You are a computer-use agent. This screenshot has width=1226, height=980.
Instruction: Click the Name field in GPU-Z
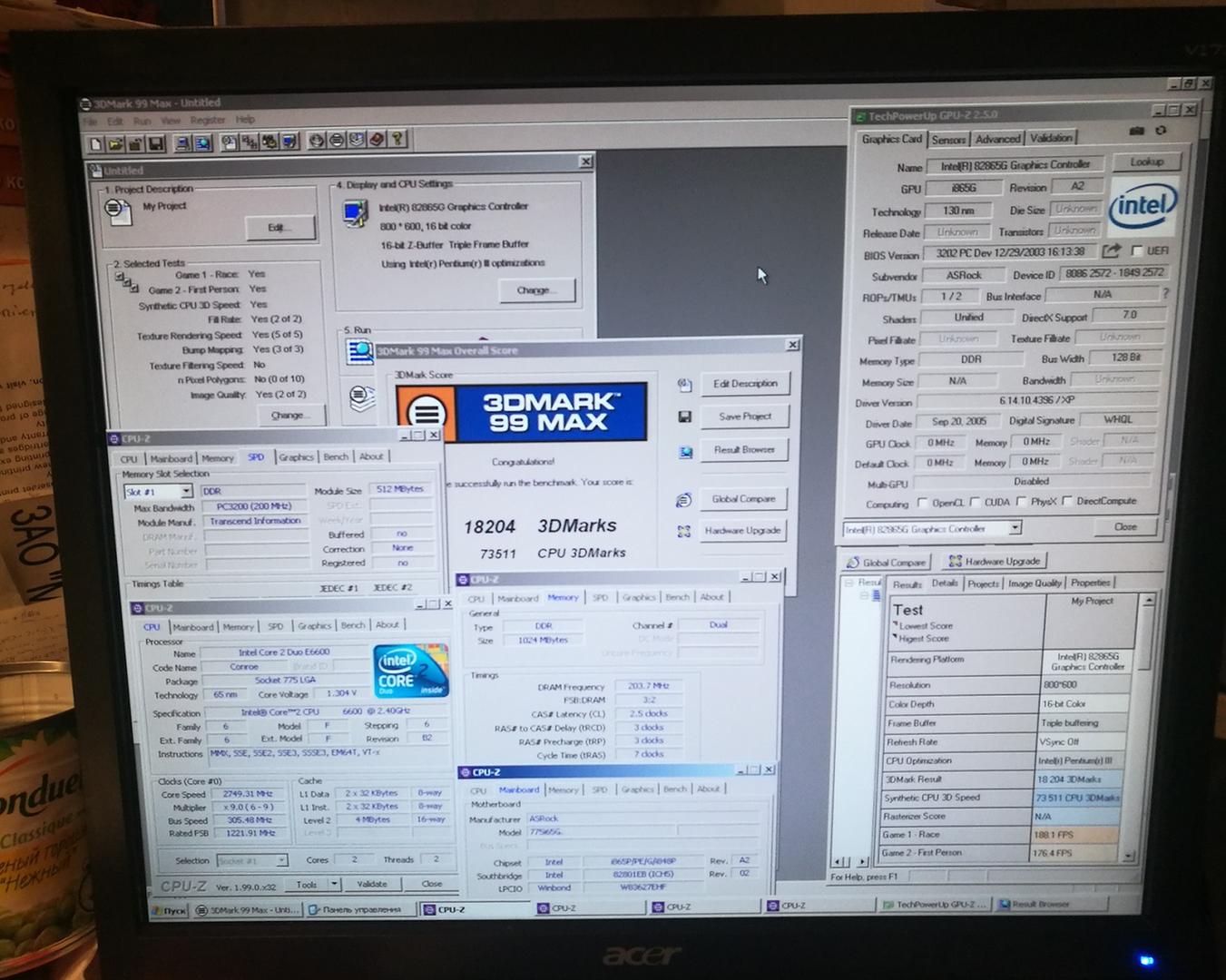click(1015, 165)
